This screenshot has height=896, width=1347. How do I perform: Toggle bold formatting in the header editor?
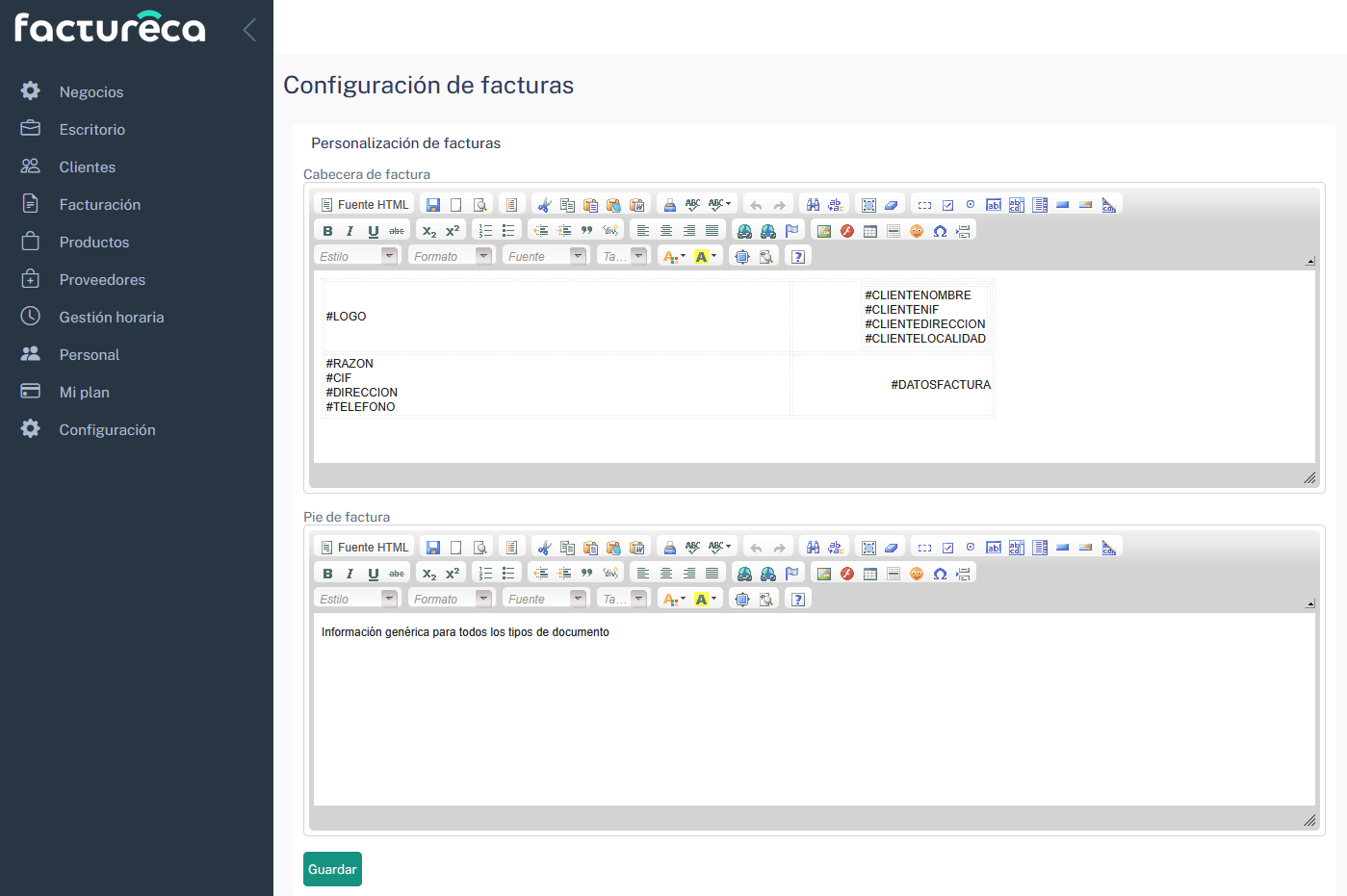326,229
